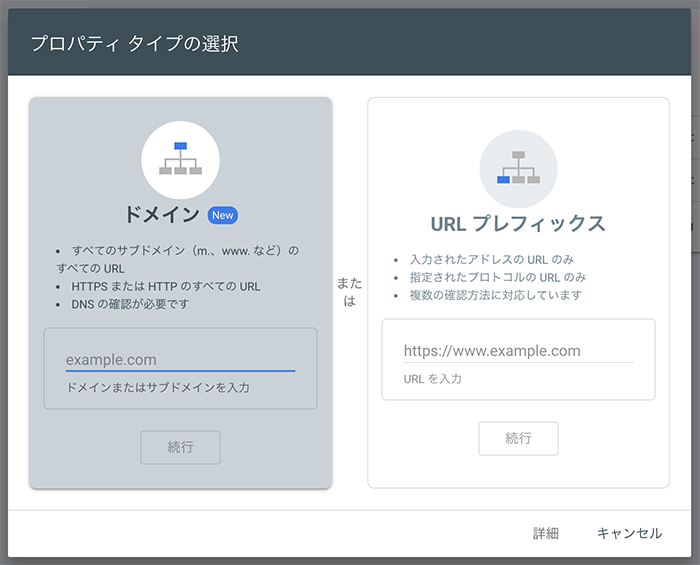The image size is (700, 565).
Task: Click '複数の確認方法に対応しています' bullet text
Action: point(496,295)
